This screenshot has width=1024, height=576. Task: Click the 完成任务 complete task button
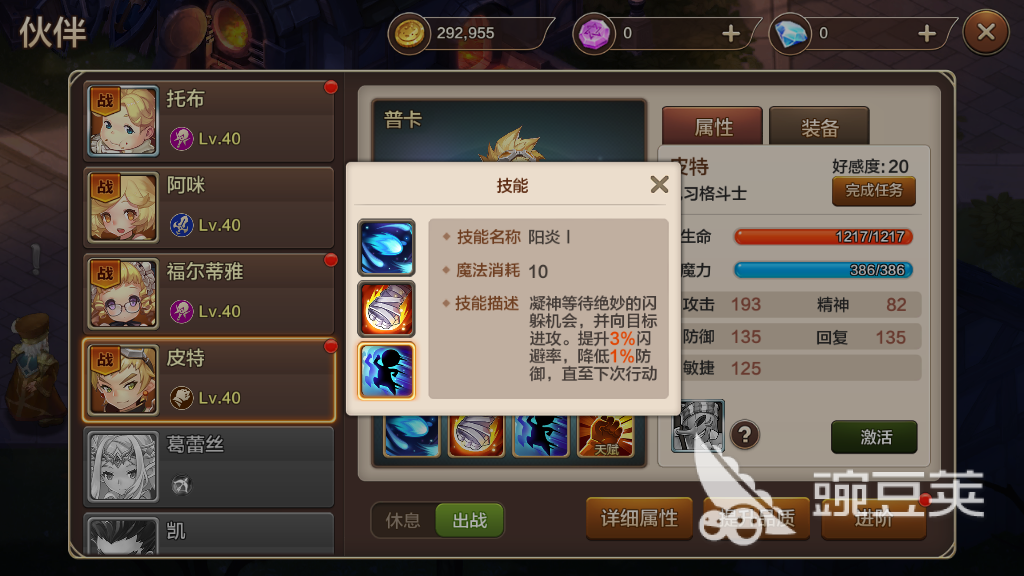[874, 191]
